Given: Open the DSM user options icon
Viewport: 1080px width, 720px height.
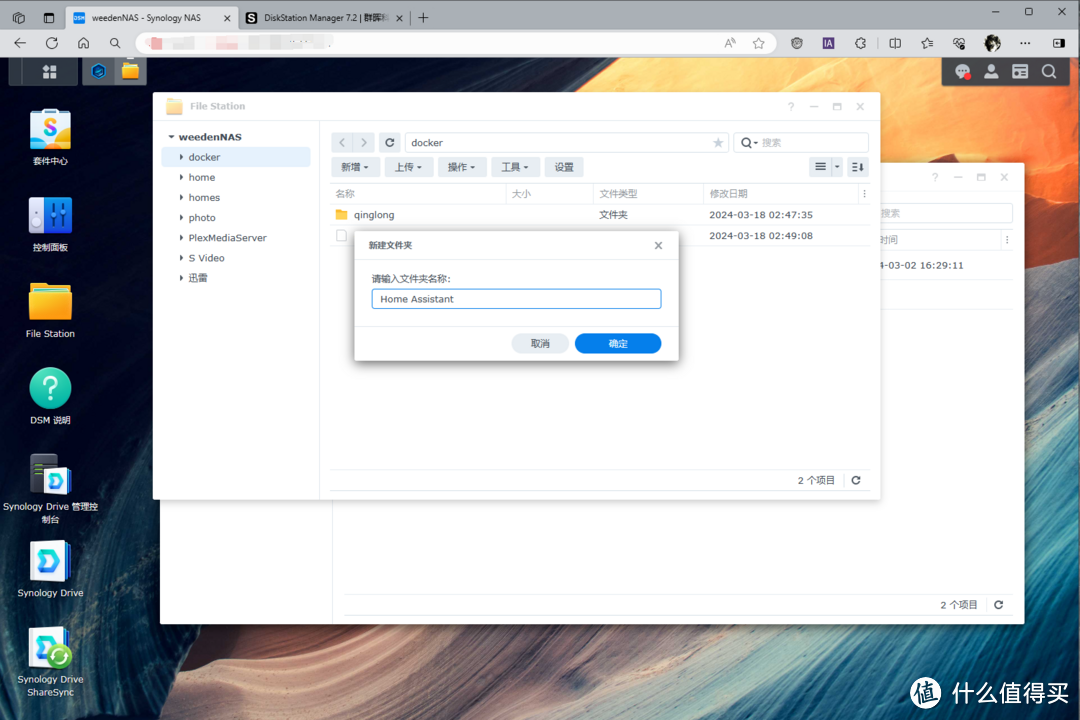Looking at the screenshot, I should (991, 72).
